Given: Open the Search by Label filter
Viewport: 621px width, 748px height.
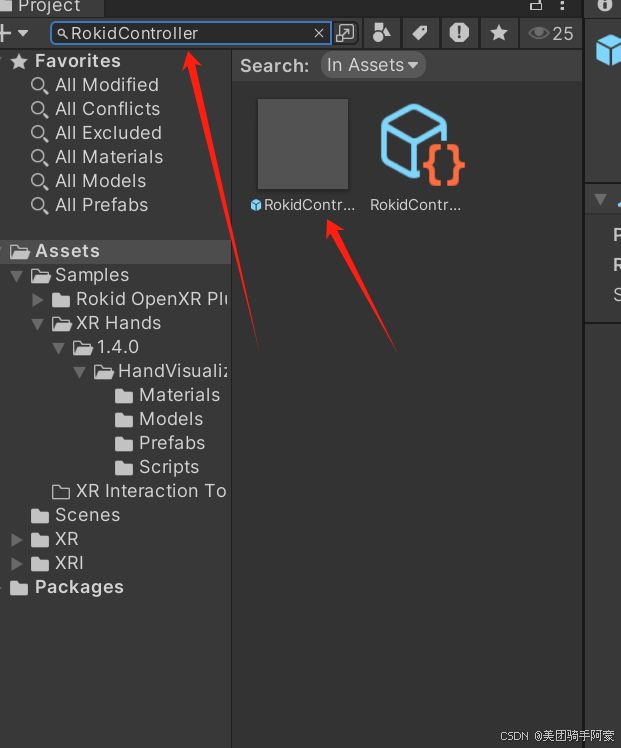Looking at the screenshot, I should point(420,33).
